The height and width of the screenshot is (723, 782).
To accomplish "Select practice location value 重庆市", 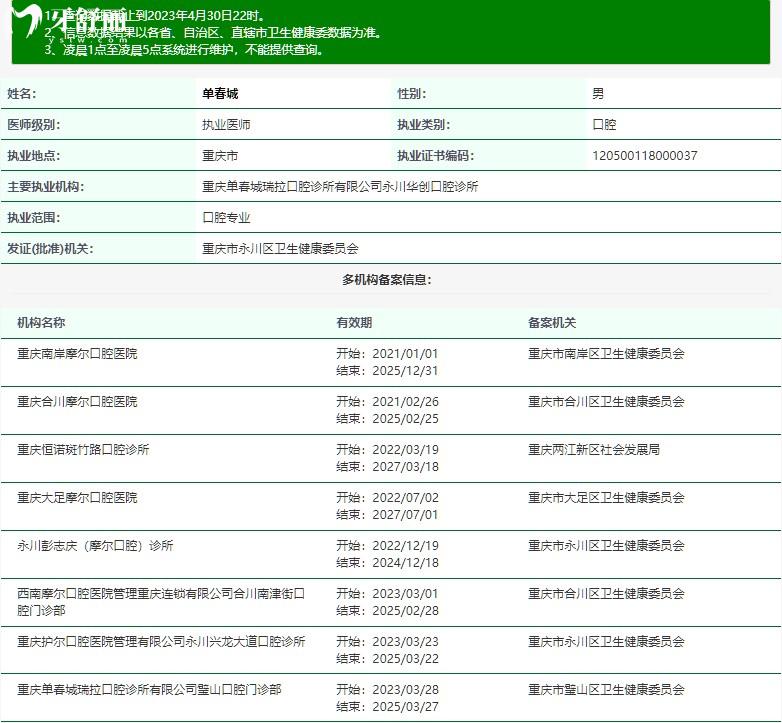I will (220, 156).
